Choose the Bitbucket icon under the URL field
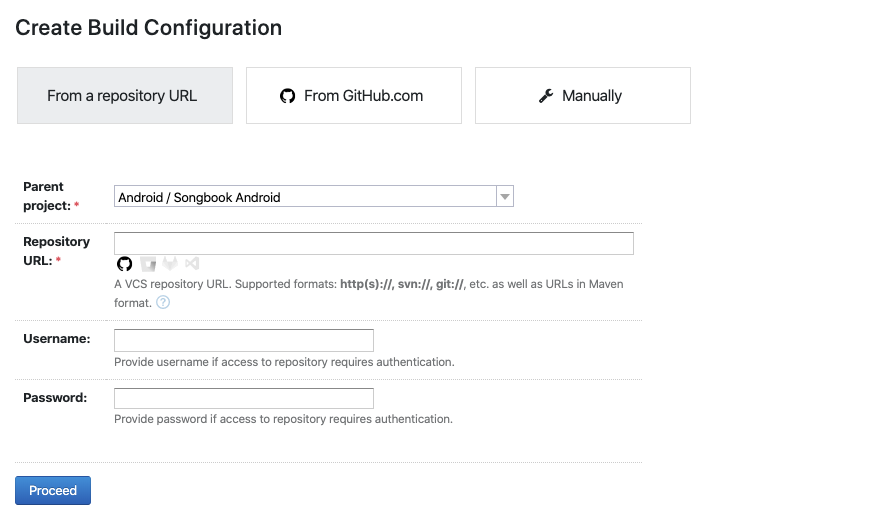Screen dimensions: 882x524 tap(148, 263)
